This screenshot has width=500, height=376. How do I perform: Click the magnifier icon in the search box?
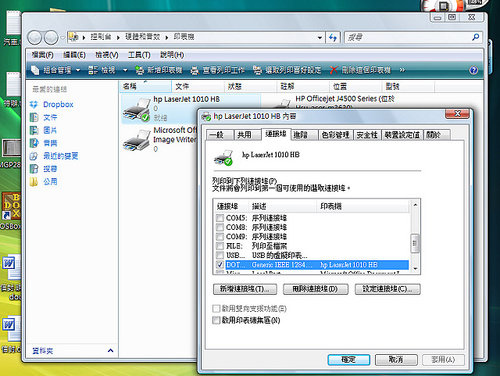(476, 37)
